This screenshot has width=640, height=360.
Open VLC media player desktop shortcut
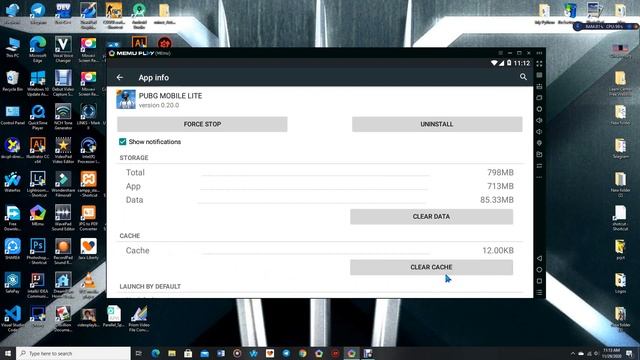pyautogui.click(x=88, y=285)
